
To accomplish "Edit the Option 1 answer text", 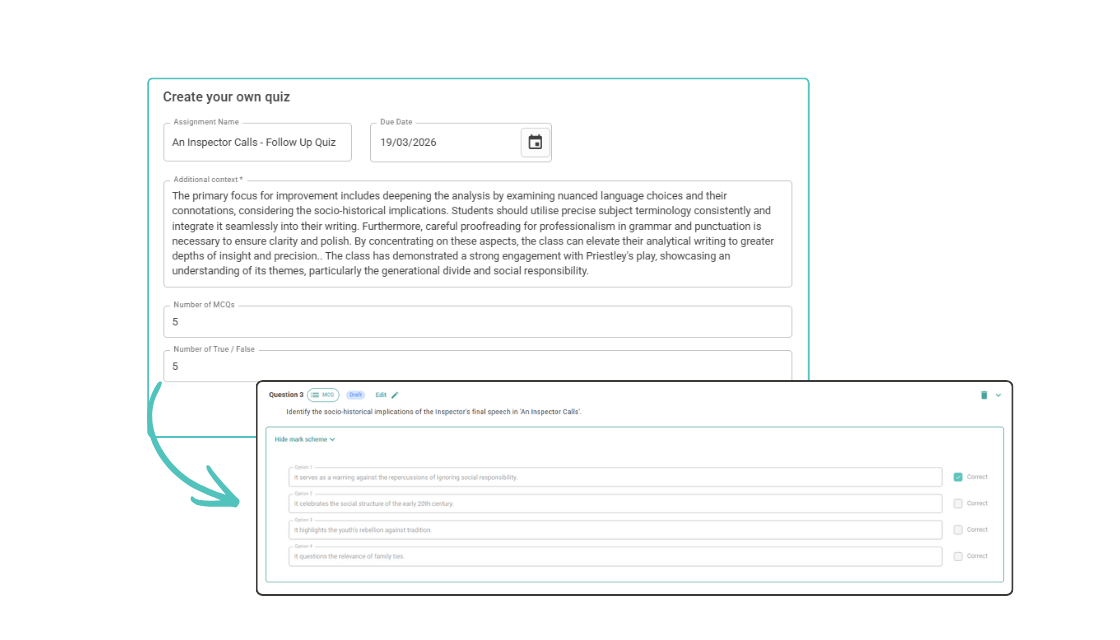I will point(615,478).
